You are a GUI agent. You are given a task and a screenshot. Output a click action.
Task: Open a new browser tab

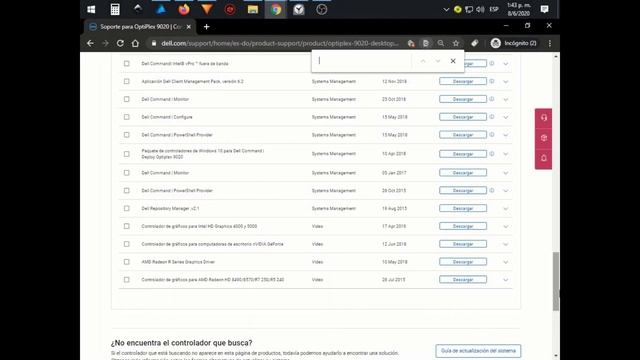pos(207,27)
